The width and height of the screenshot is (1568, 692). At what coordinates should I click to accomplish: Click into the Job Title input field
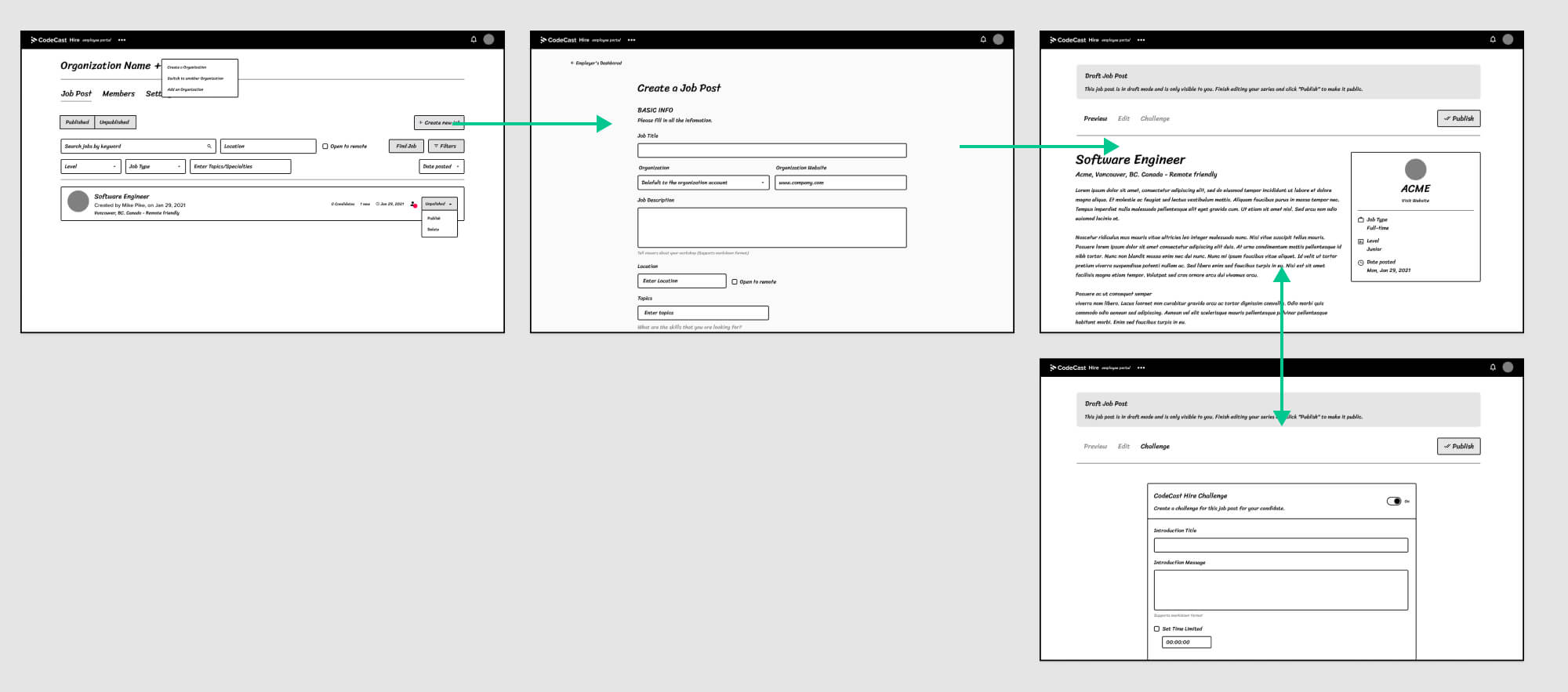coord(771,150)
